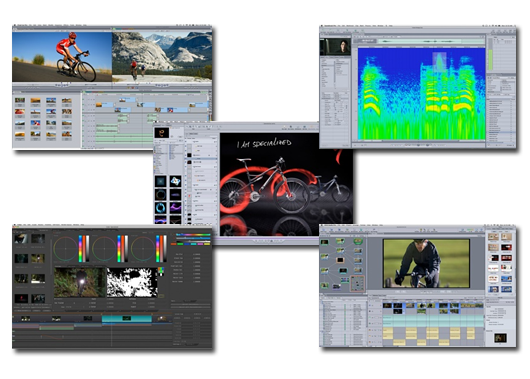Open the first still thumbnail in Color's bin
This screenshot has height=379, width=530.
click(x=21, y=238)
